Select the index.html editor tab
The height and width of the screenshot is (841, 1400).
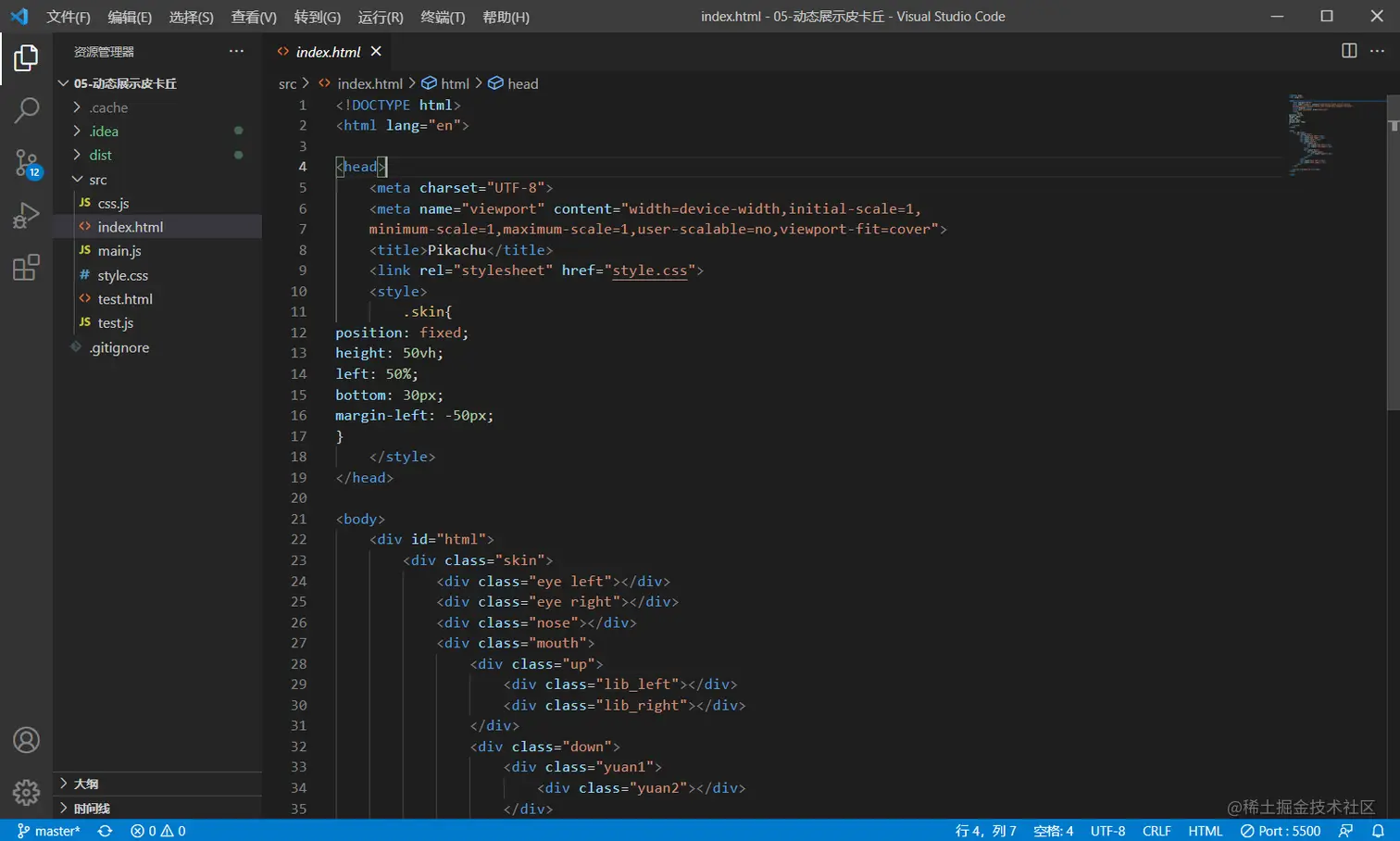tap(329, 51)
